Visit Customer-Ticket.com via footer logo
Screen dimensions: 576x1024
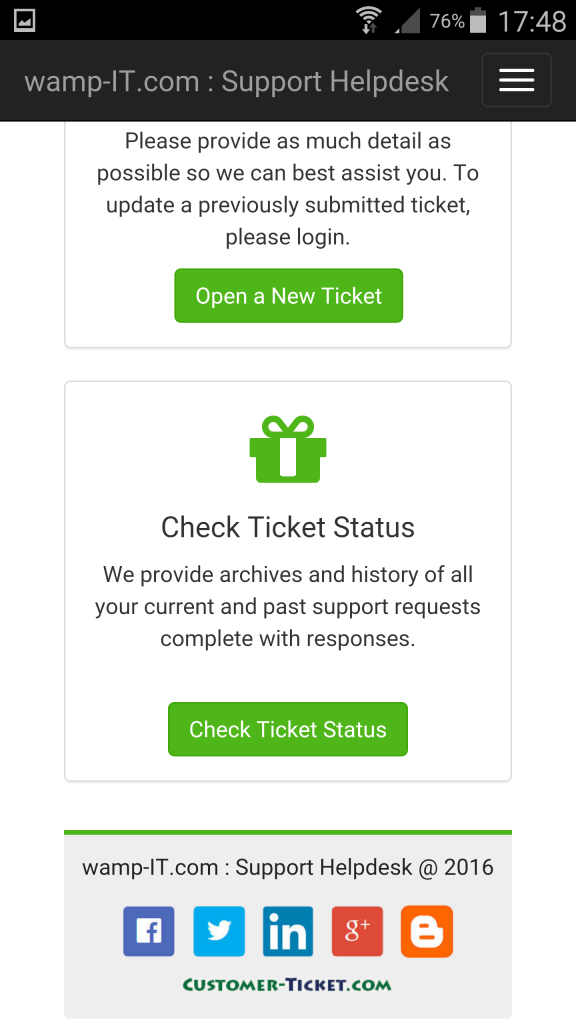pos(287,984)
